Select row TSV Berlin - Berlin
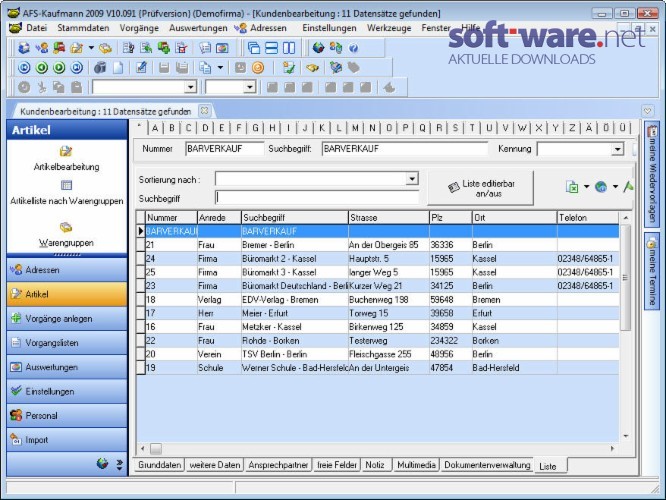 click(377, 354)
